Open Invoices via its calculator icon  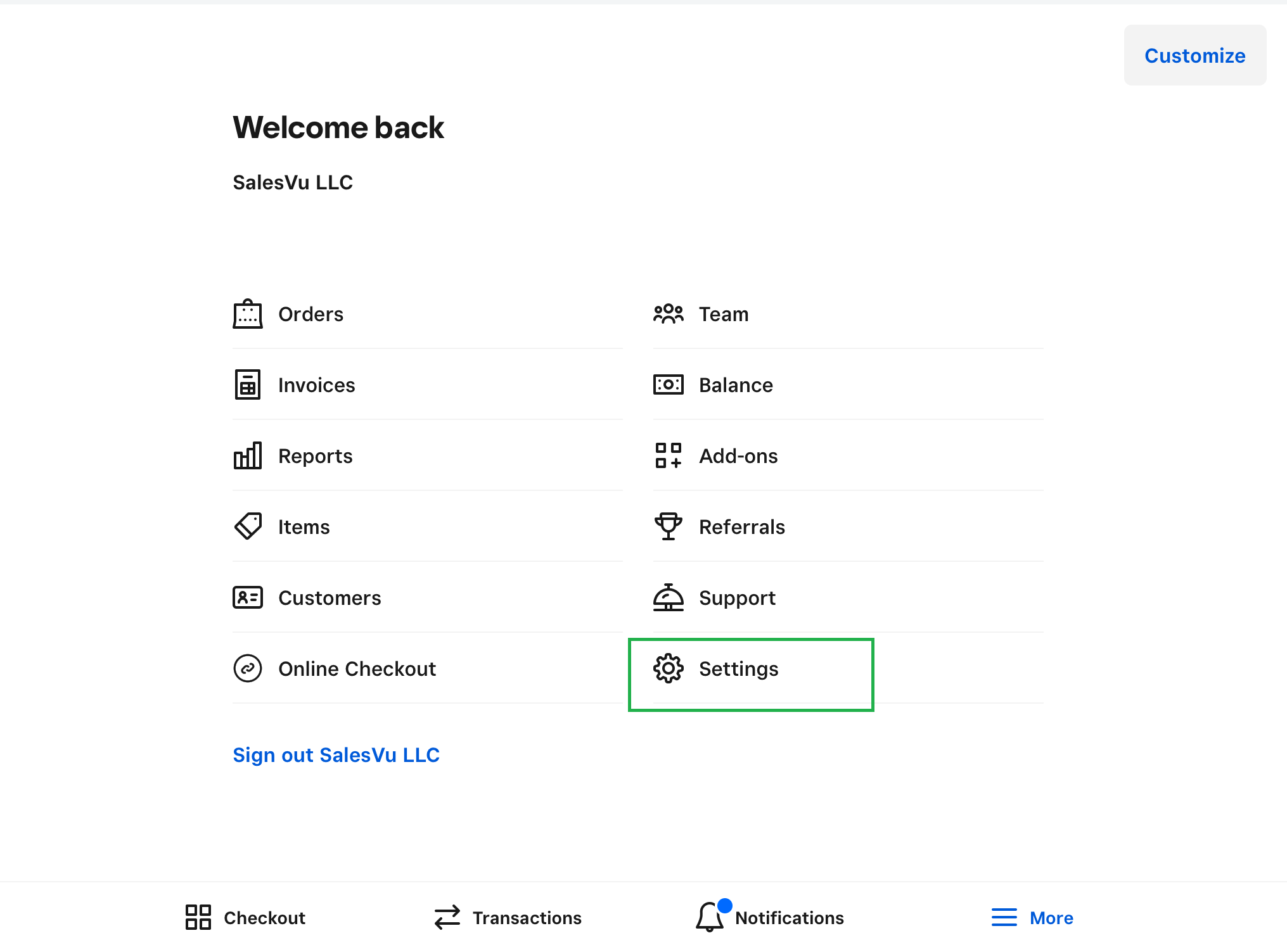click(247, 385)
